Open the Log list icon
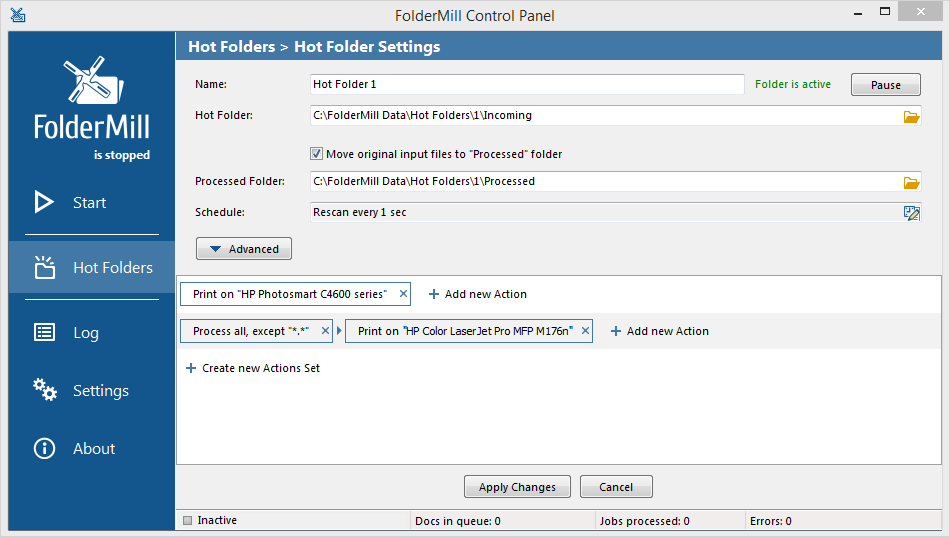Viewport: 950px width, 538px height. (x=44, y=332)
